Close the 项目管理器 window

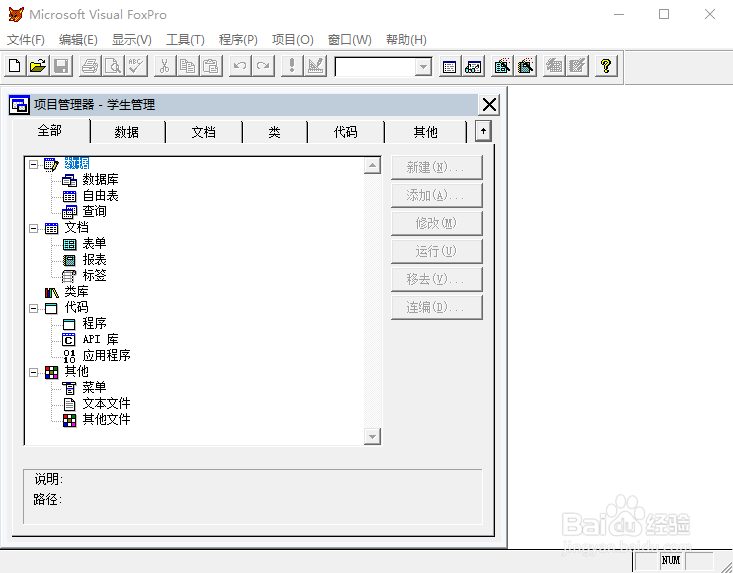pyautogui.click(x=489, y=105)
